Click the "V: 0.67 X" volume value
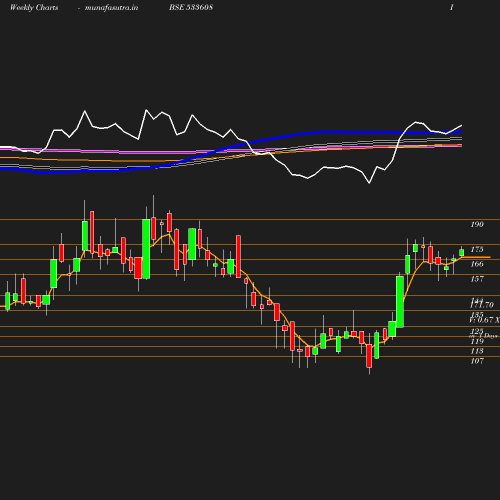This screenshot has width=500, height=500. tap(484, 320)
